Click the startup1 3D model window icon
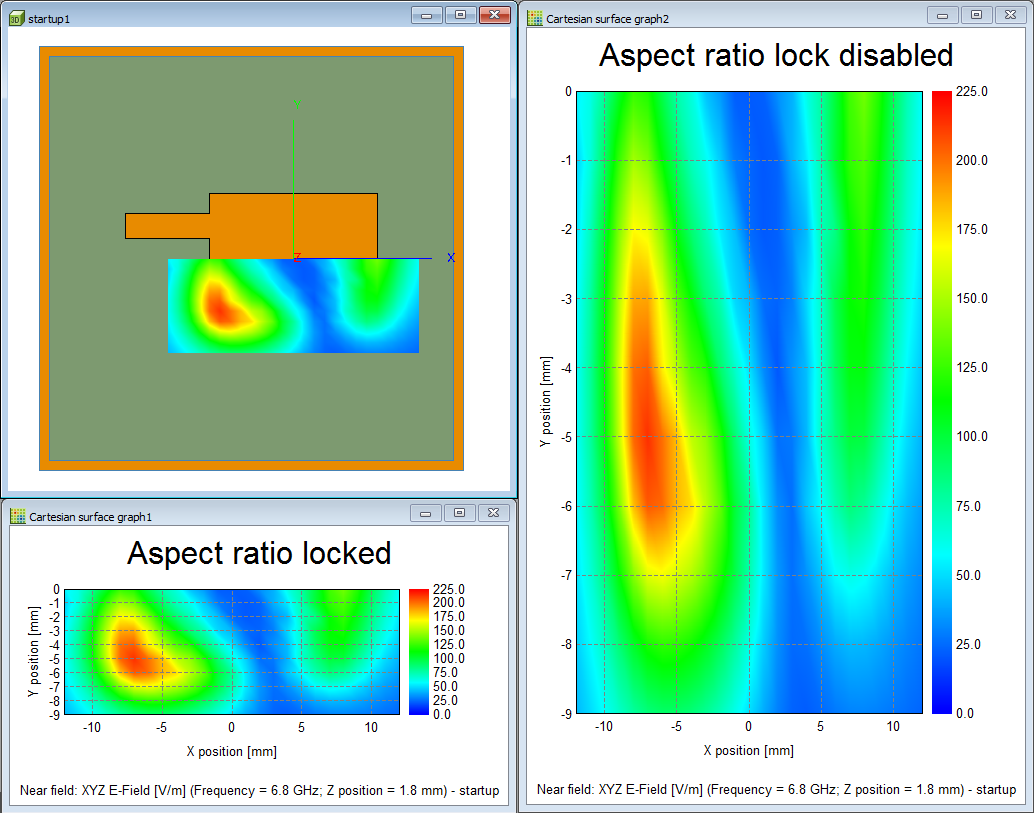Screen dimensions: 1034x813 [16, 19]
